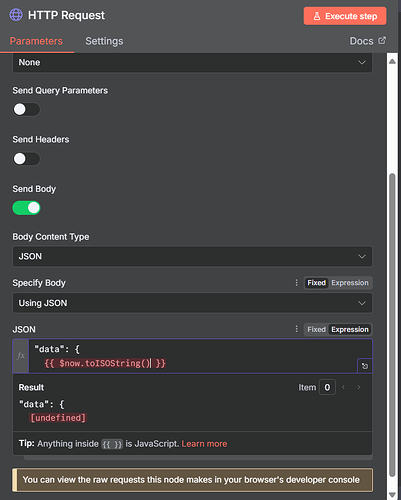Enable Send Query Parameters toggle
The width and height of the screenshot is (401, 500).
[26, 109]
